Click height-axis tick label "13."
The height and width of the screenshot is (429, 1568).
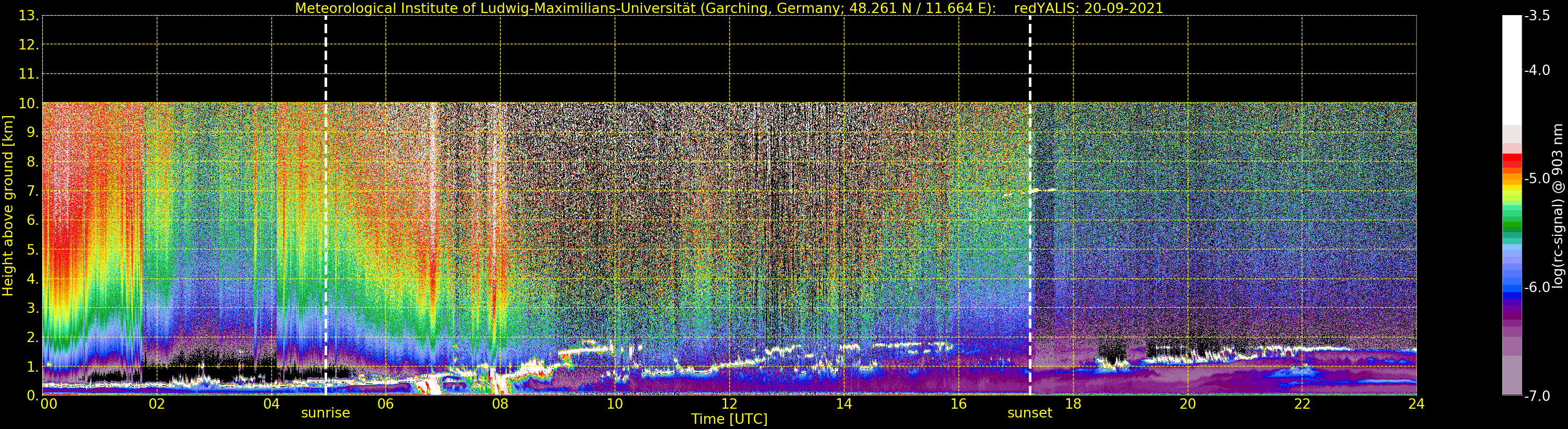29,16
